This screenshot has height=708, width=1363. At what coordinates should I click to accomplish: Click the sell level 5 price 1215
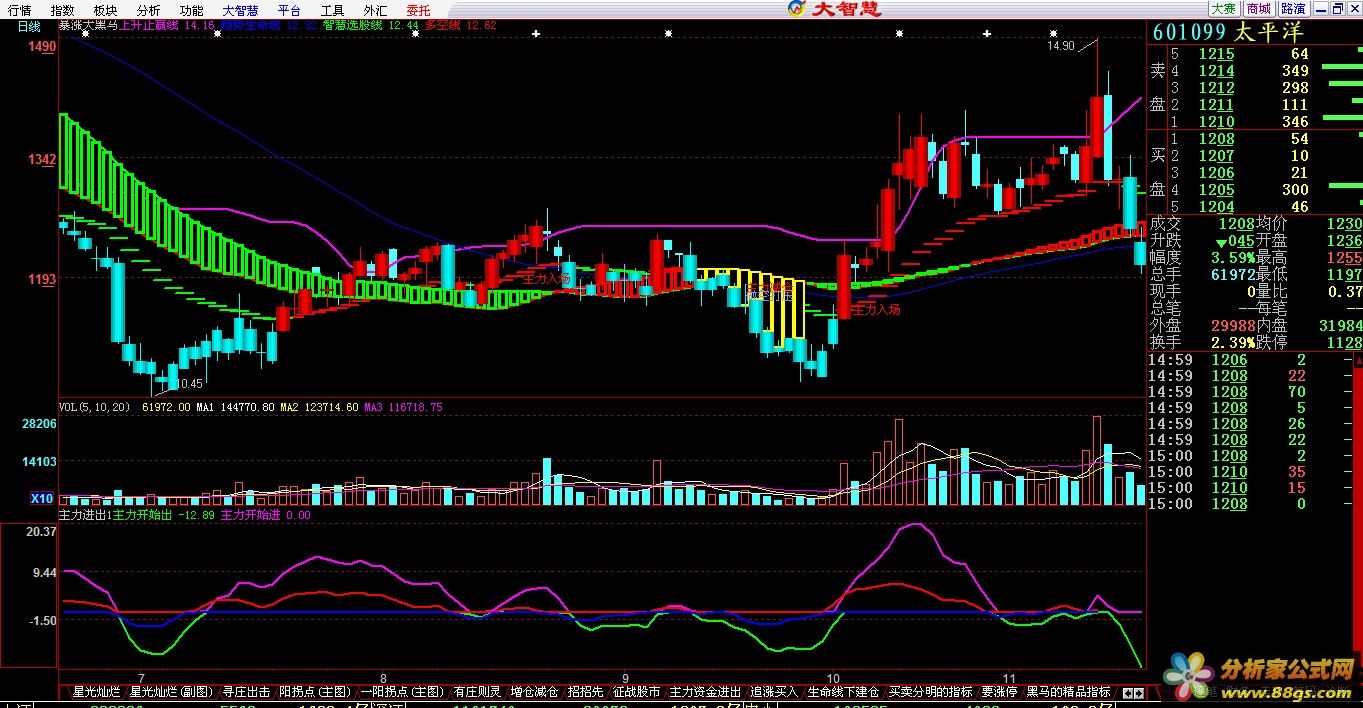tap(1217, 54)
